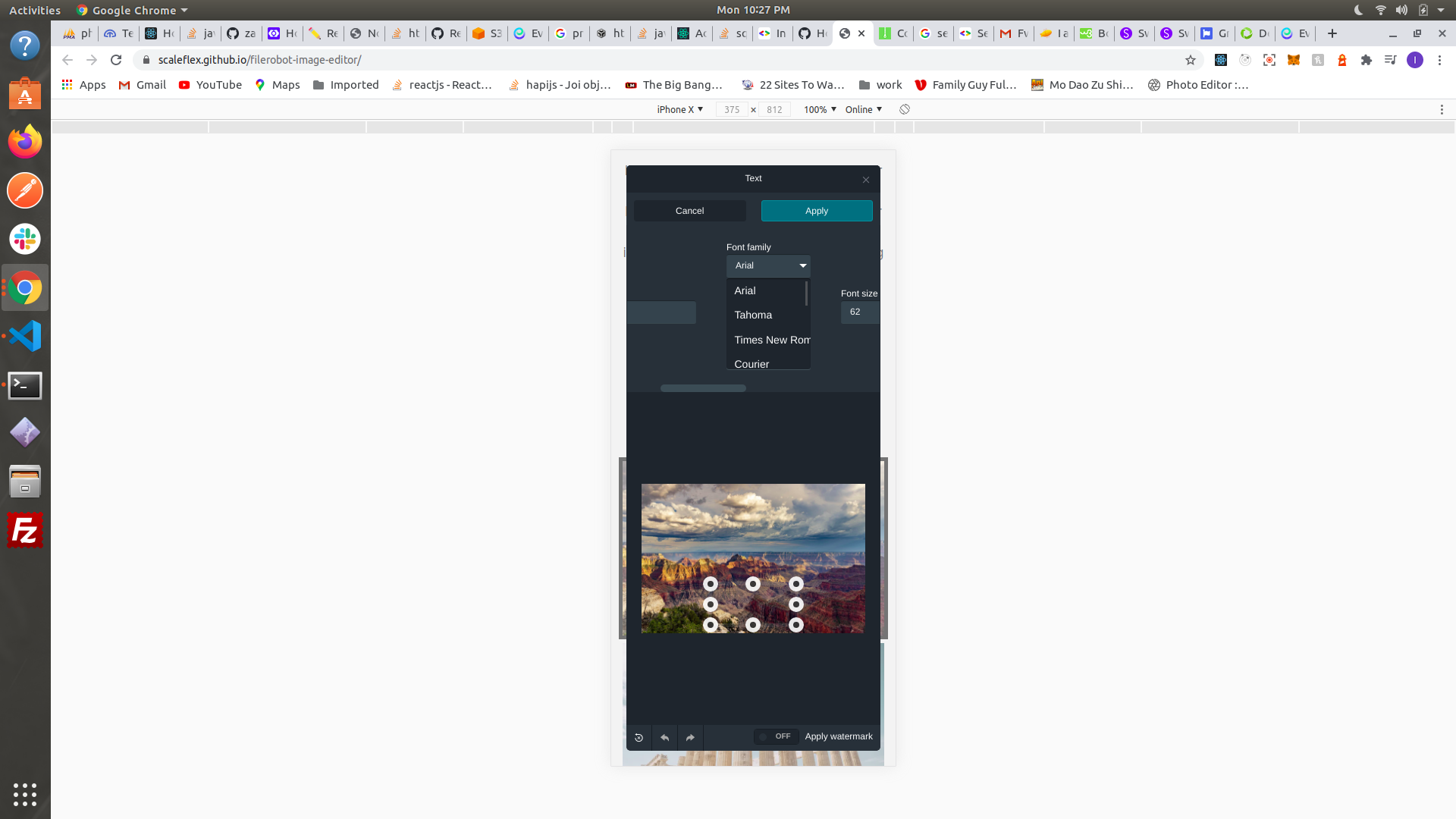Click the reset changes icon

(x=639, y=737)
